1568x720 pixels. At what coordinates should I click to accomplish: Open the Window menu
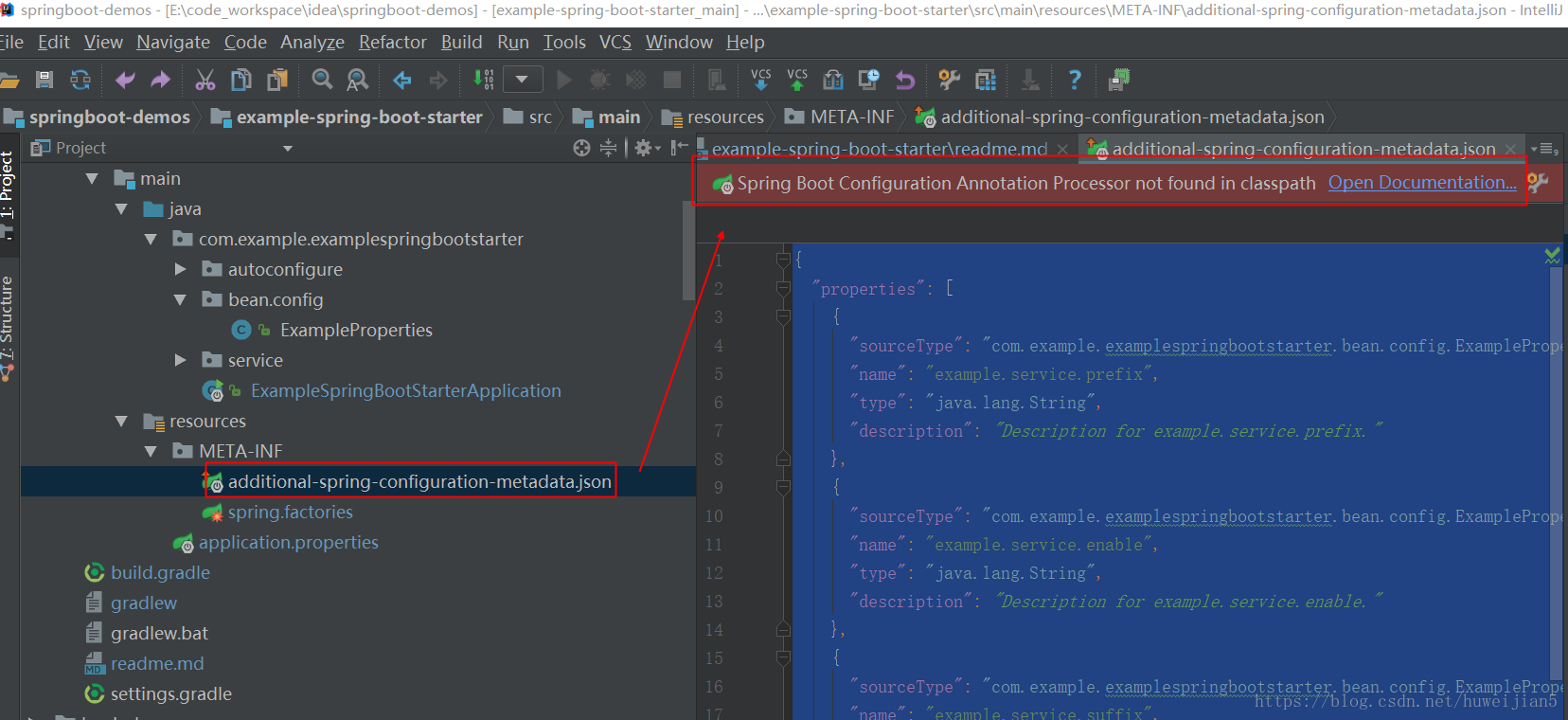click(x=679, y=43)
